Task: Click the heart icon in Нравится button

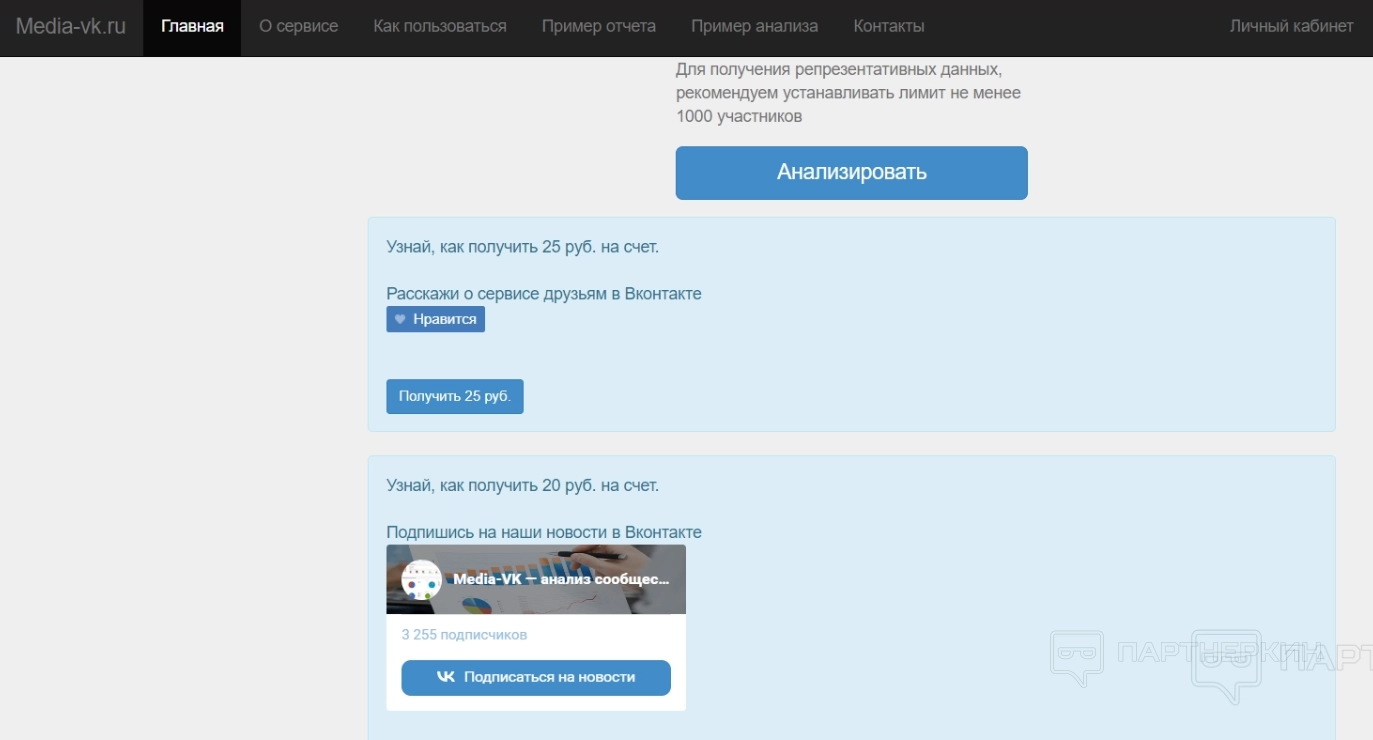Action: 400,319
